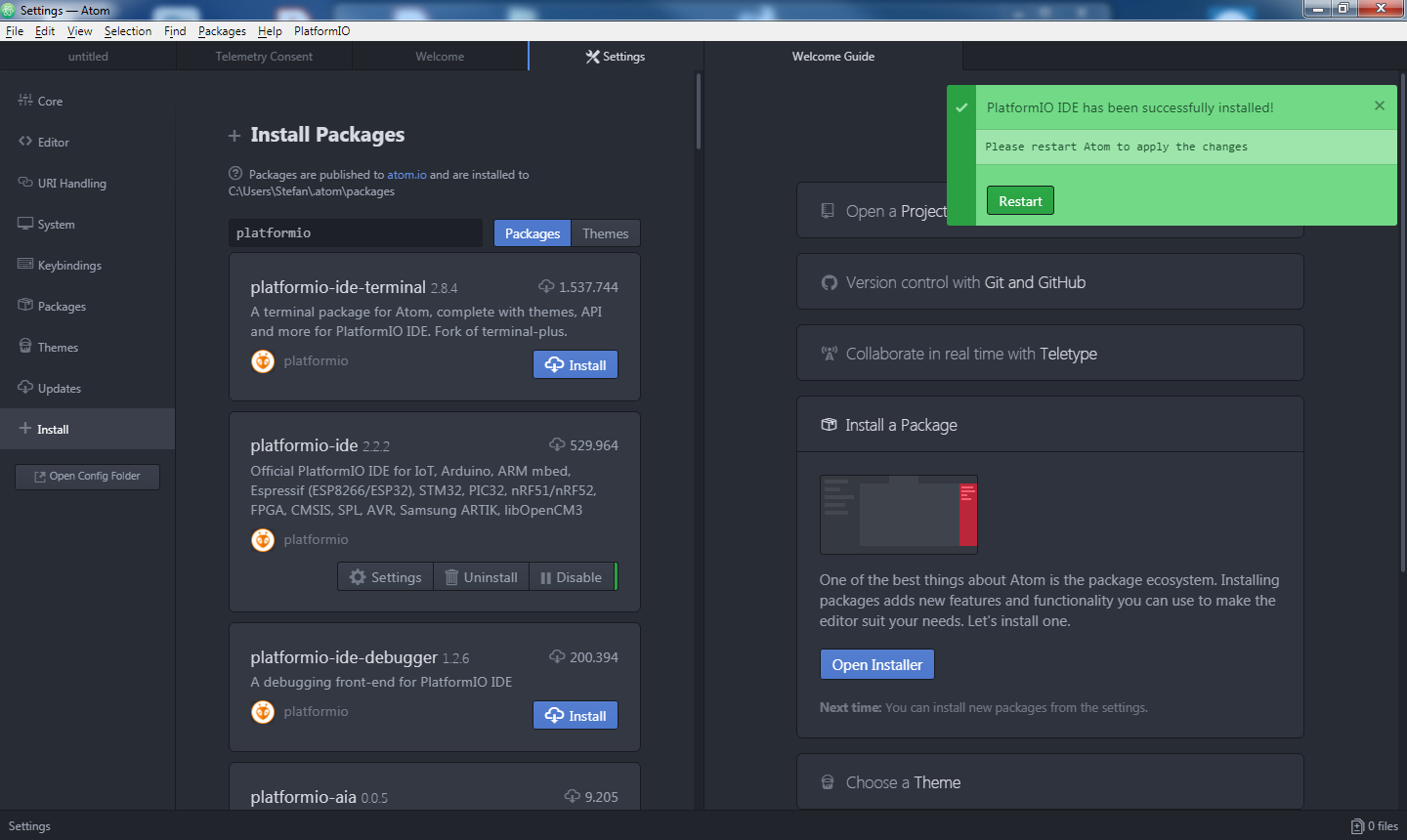The width and height of the screenshot is (1407, 840).
Task: Open the platformio-ide-debugger package title
Action: (x=344, y=657)
